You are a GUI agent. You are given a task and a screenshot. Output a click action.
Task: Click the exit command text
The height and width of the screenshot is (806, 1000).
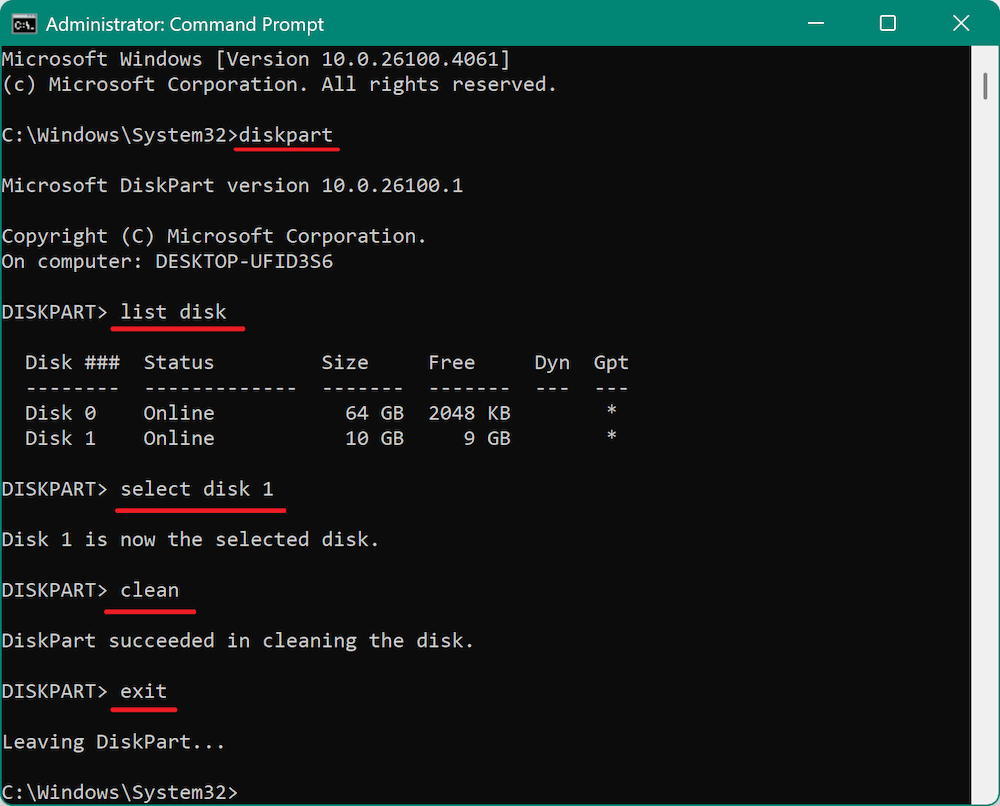tap(143, 690)
